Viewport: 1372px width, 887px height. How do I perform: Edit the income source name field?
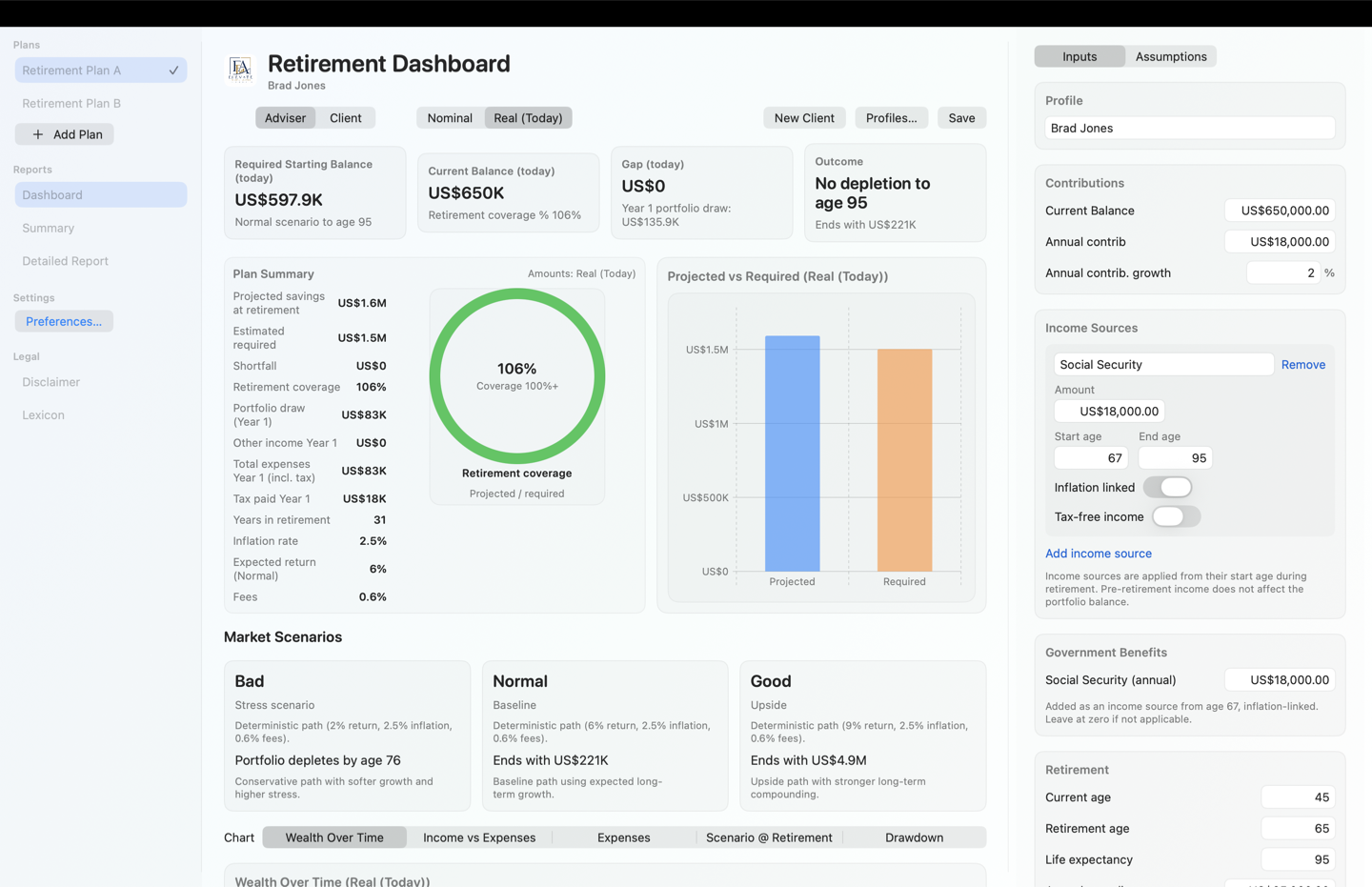[x=1163, y=365]
